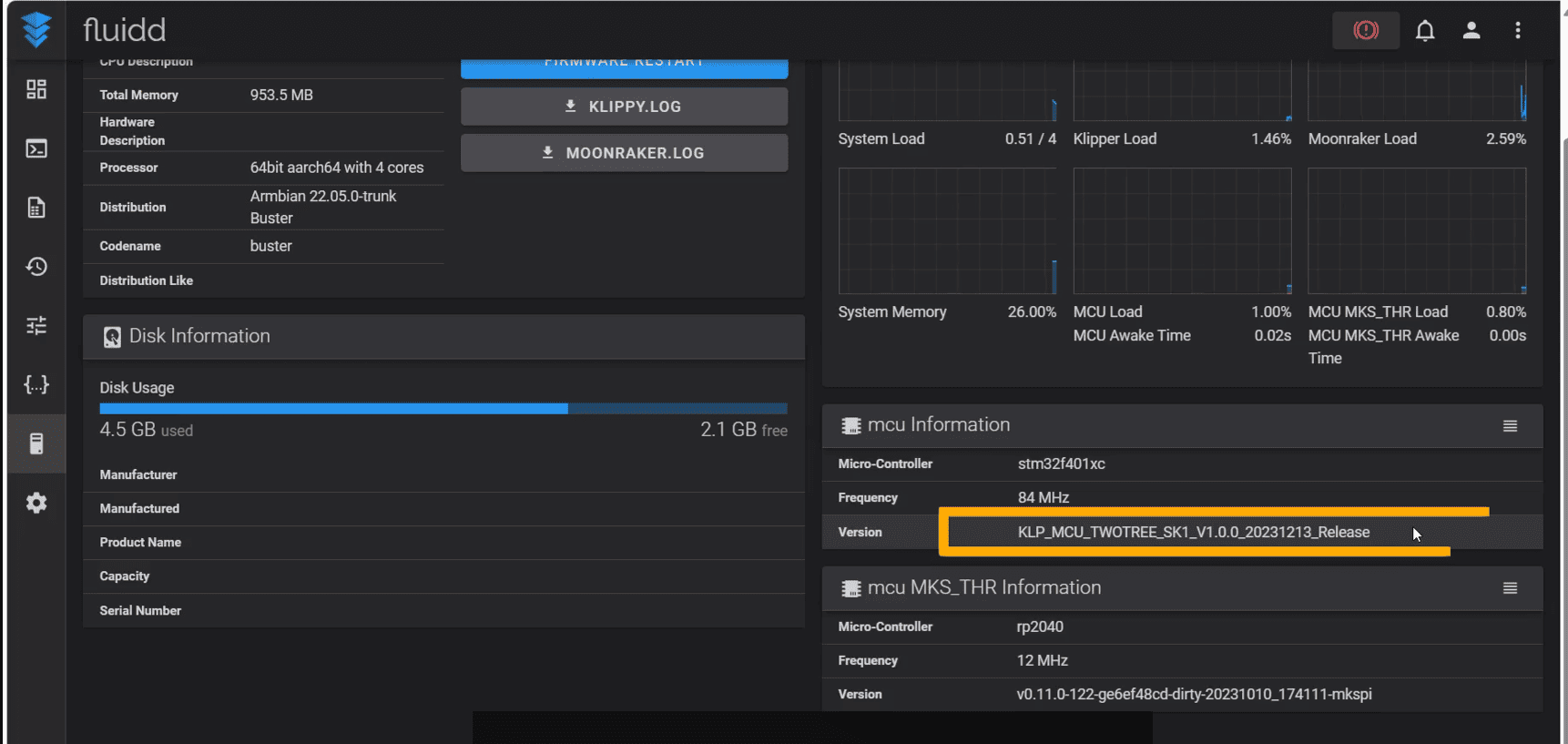Click the mcu Information chip icon
The image size is (1568, 744).
[x=851, y=425]
